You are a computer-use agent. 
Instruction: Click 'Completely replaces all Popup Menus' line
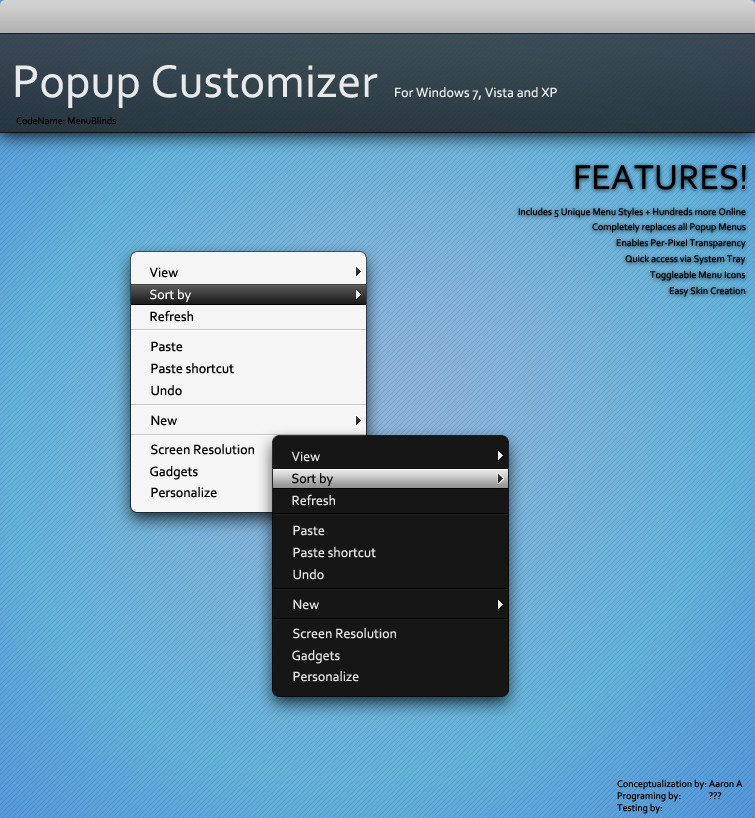click(668, 227)
